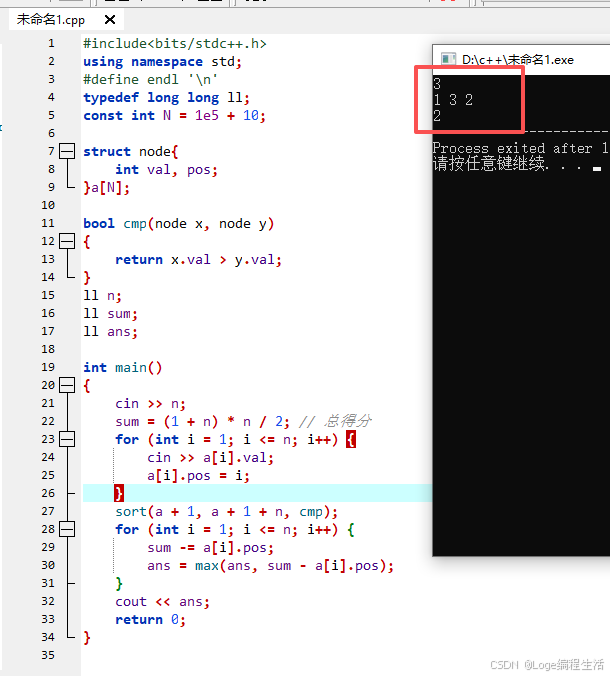
Task: Click the line 'return x.val > y.val;'
Action: (198, 260)
